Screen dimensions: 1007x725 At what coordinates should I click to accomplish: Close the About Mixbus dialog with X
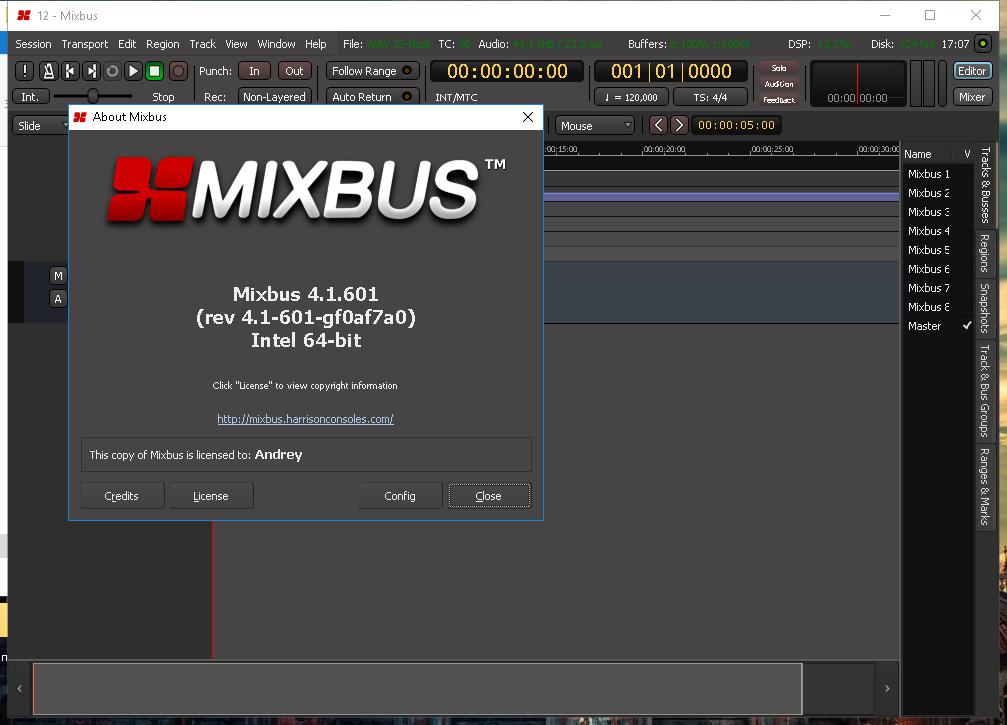click(528, 117)
